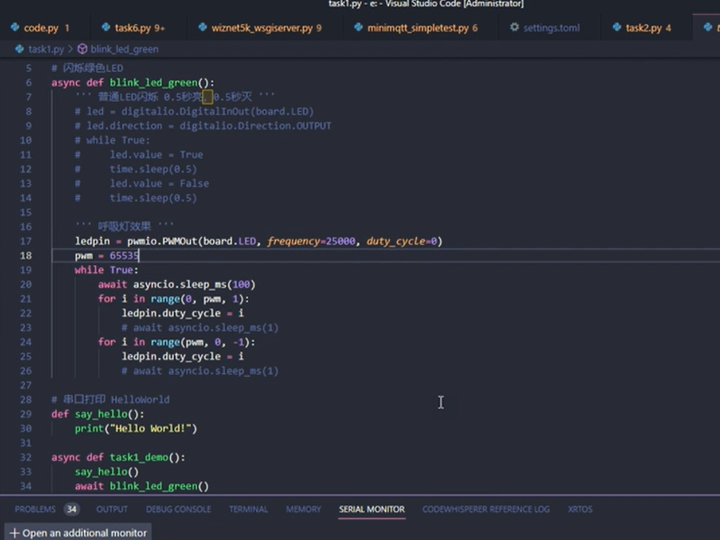Image resolution: width=720 pixels, height=540 pixels.
Task: Click the symbol icon beside blink_led_green breadcrumb
Action: click(81, 48)
